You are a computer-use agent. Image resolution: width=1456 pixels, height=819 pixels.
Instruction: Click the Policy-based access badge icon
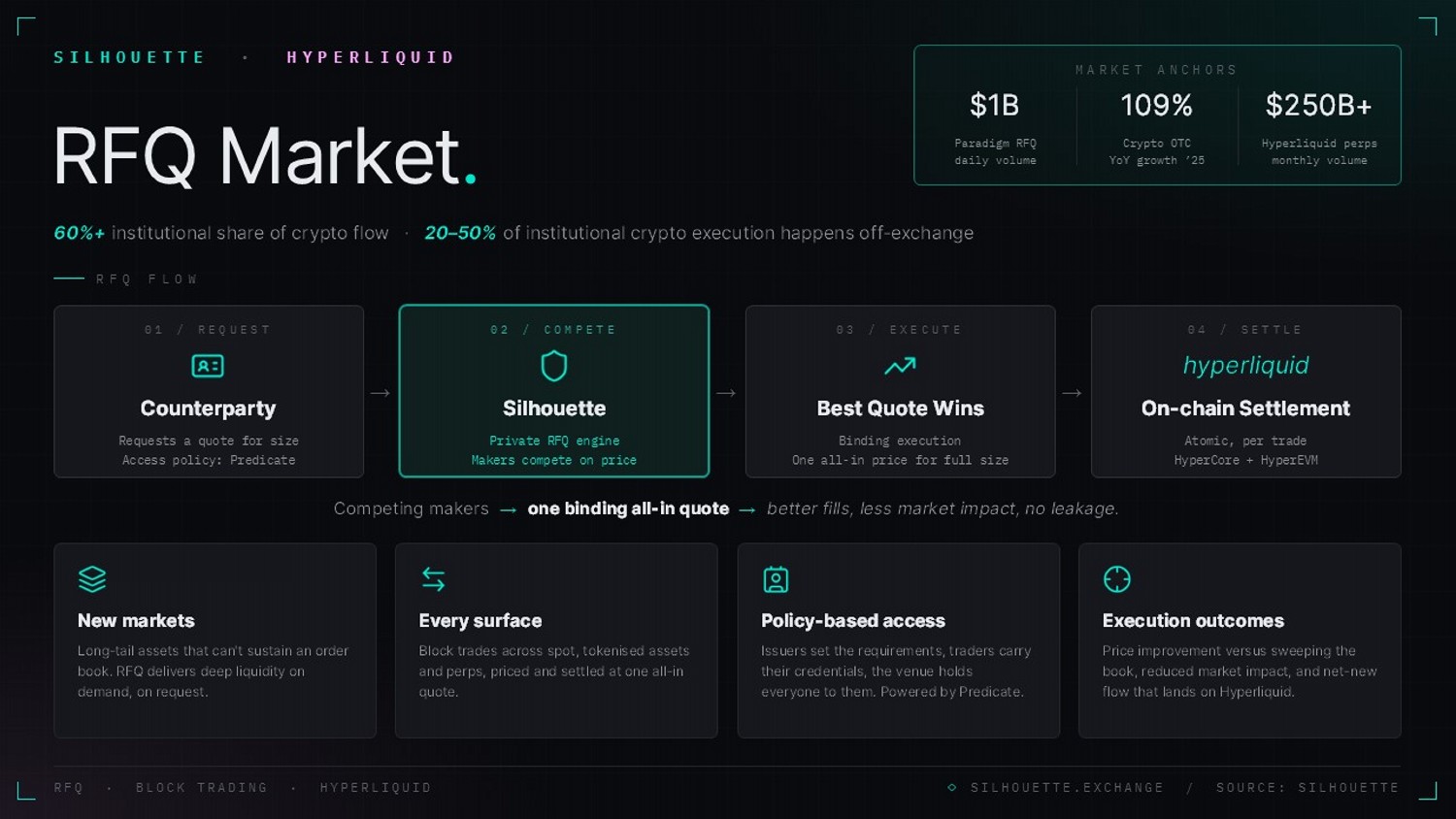(776, 579)
